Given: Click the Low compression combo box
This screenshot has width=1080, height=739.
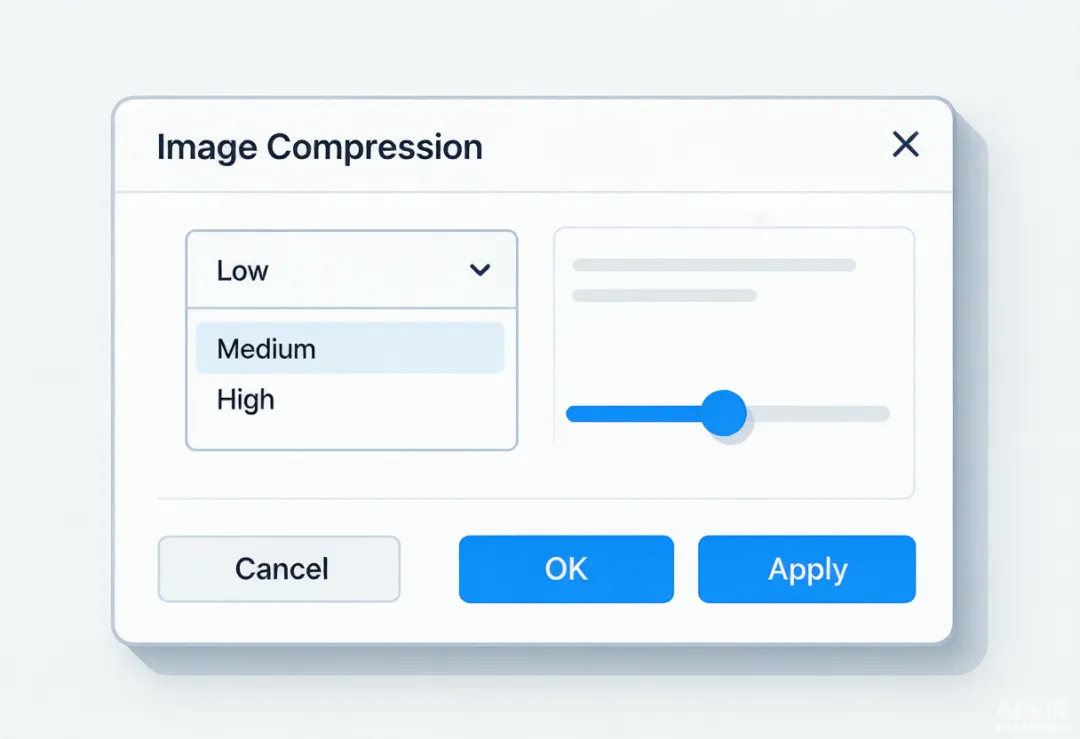Looking at the screenshot, I should pyautogui.click(x=351, y=270).
